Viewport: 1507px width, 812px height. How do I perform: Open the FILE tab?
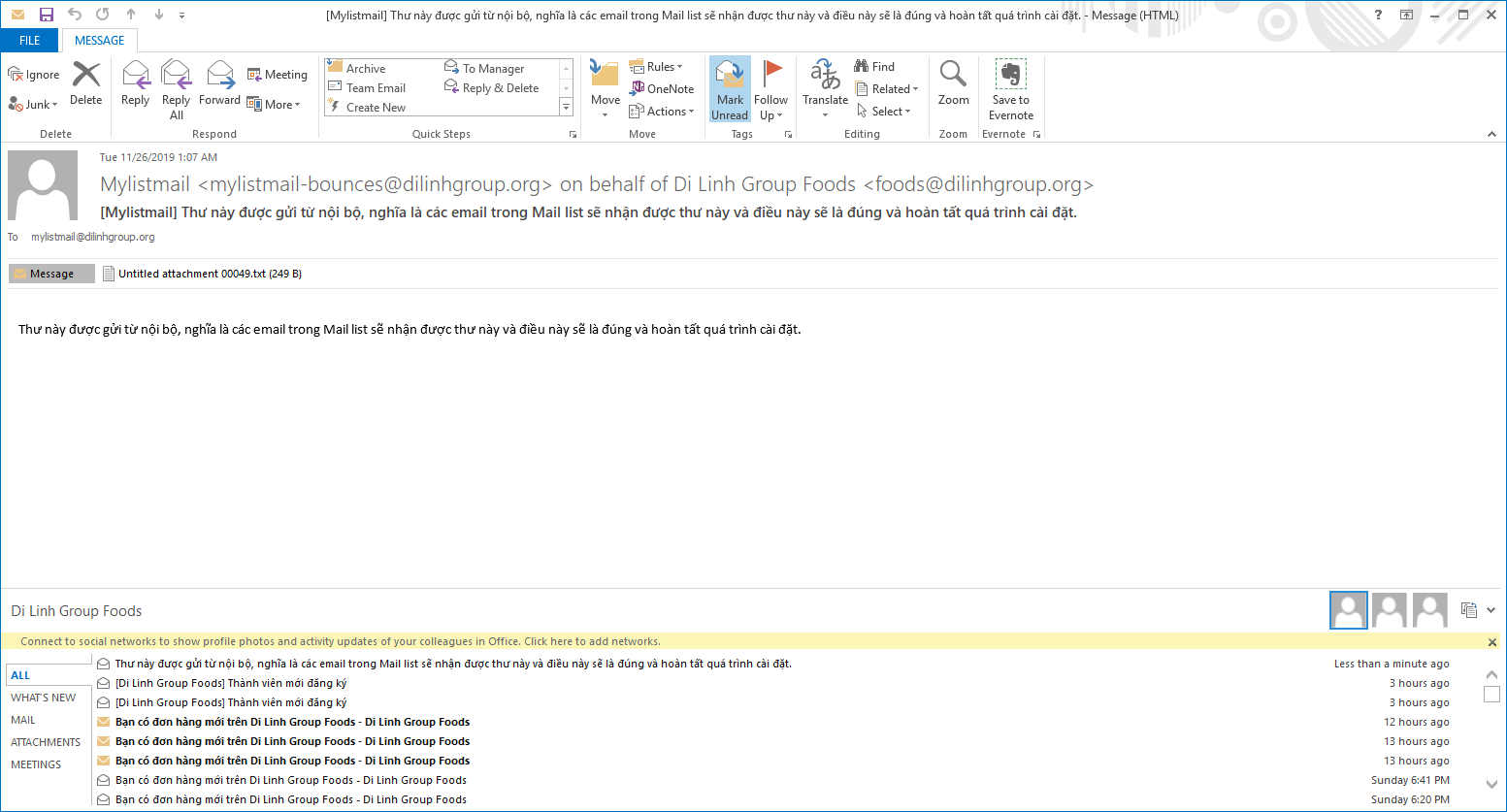tap(30, 40)
